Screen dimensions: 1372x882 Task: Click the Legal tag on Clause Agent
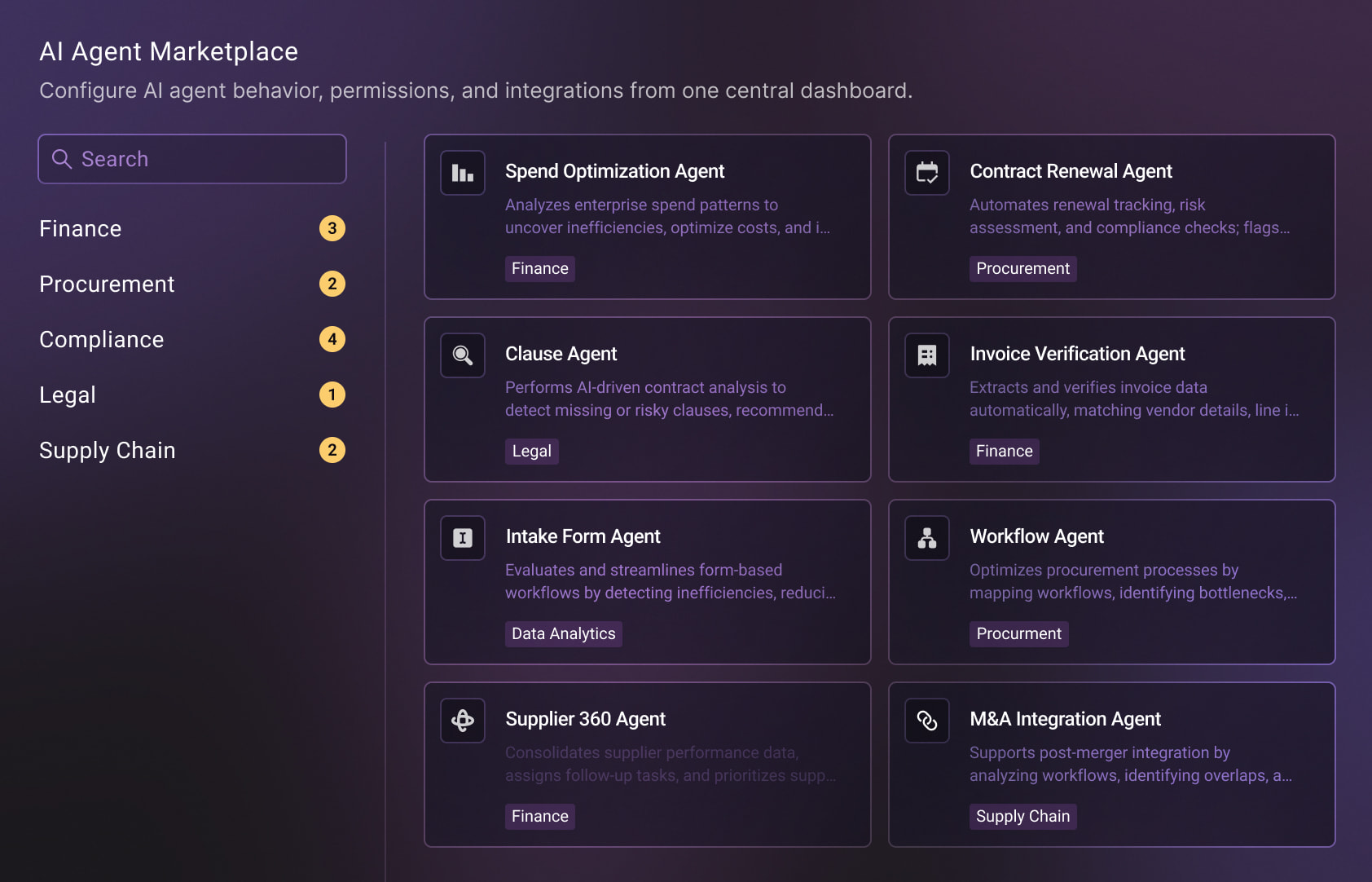(x=531, y=452)
